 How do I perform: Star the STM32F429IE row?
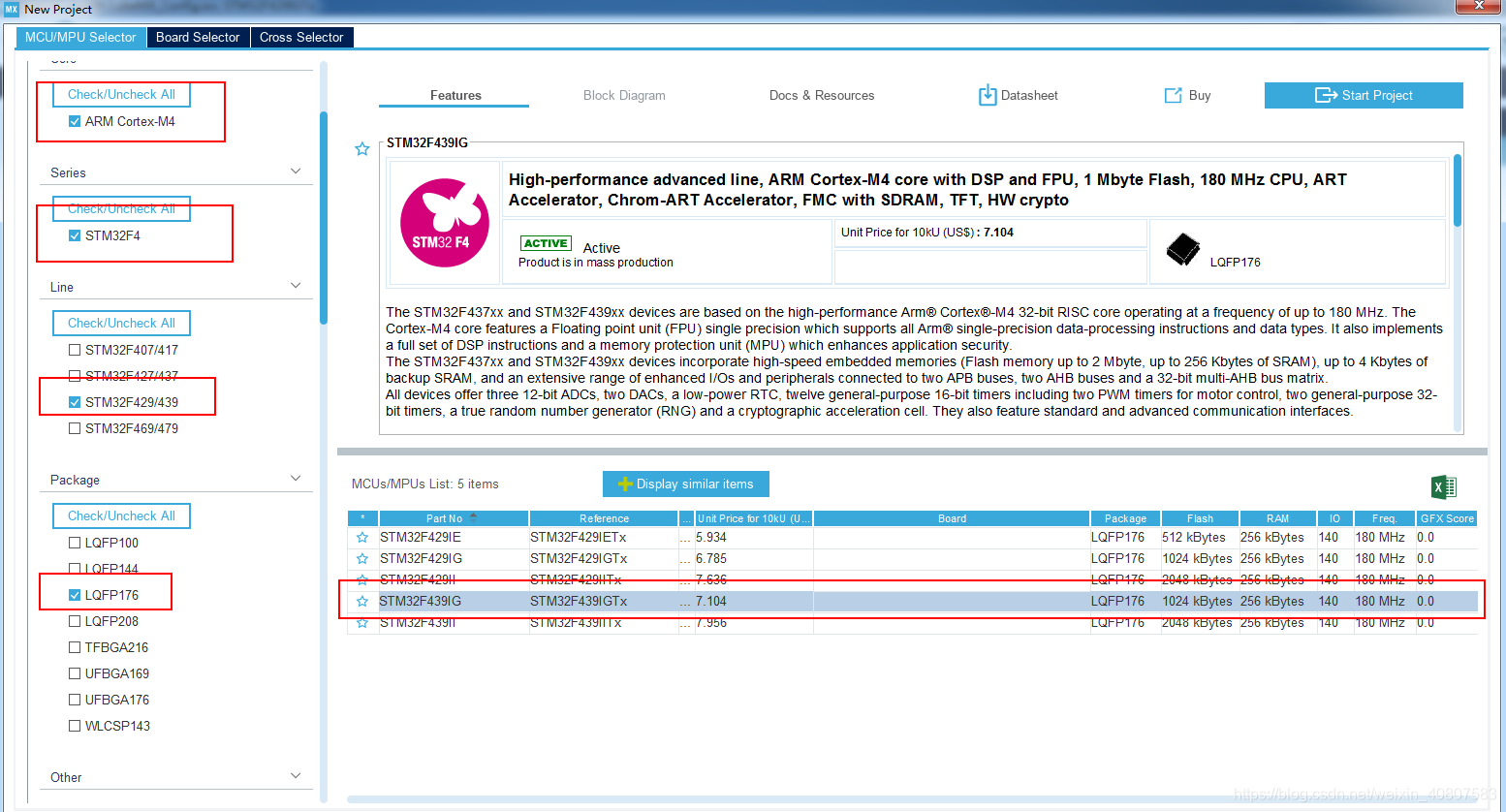pyautogui.click(x=362, y=537)
